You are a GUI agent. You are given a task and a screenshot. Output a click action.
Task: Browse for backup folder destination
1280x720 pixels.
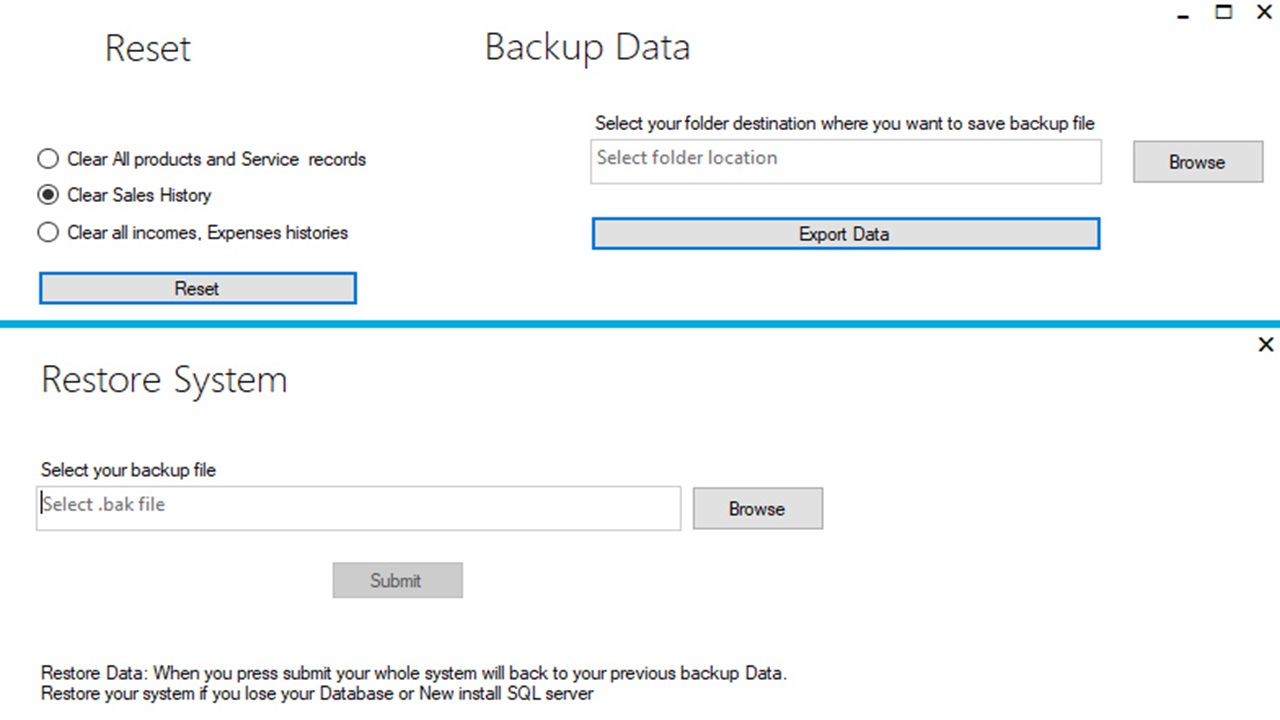[1197, 162]
